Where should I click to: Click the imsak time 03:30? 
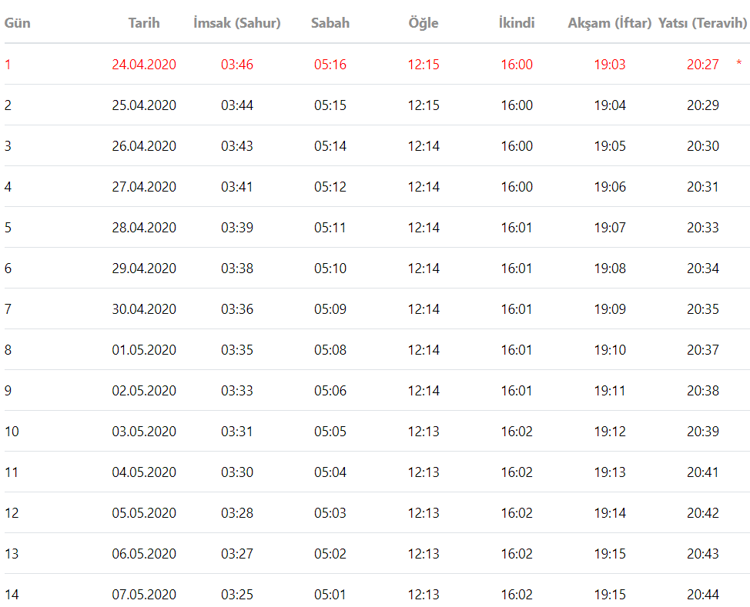coord(237,472)
